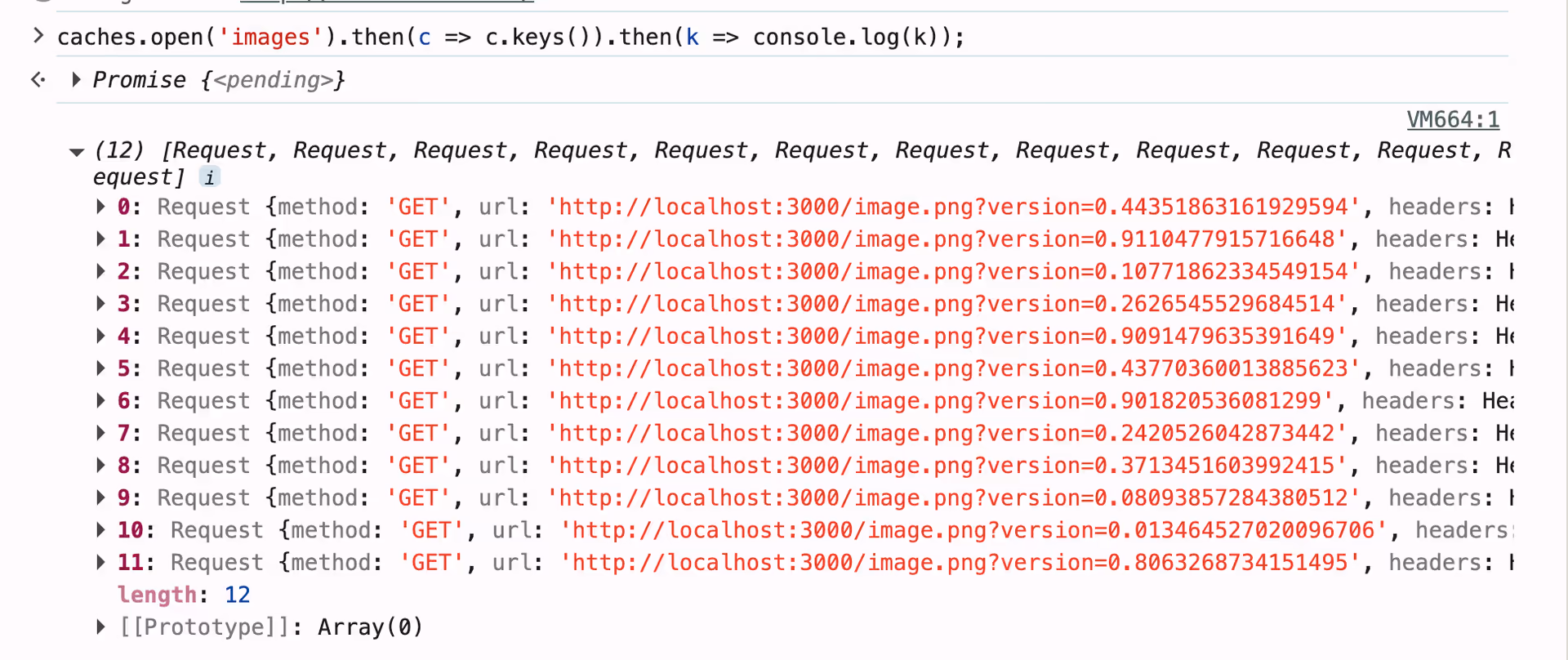Expand array item 8 Request
The image size is (1568, 660).
[x=100, y=466]
